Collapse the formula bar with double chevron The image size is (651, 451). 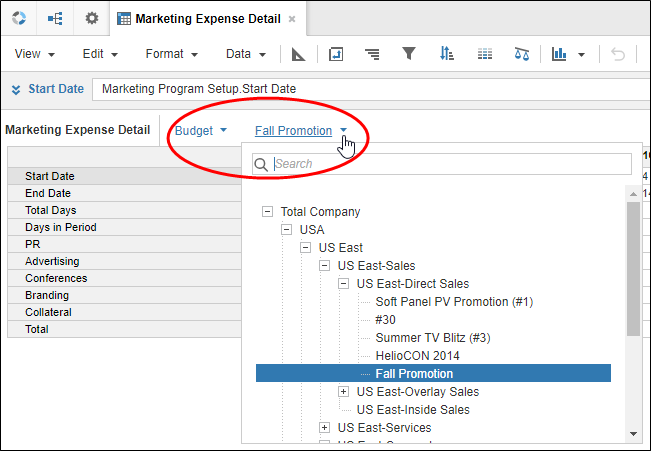(x=16, y=90)
